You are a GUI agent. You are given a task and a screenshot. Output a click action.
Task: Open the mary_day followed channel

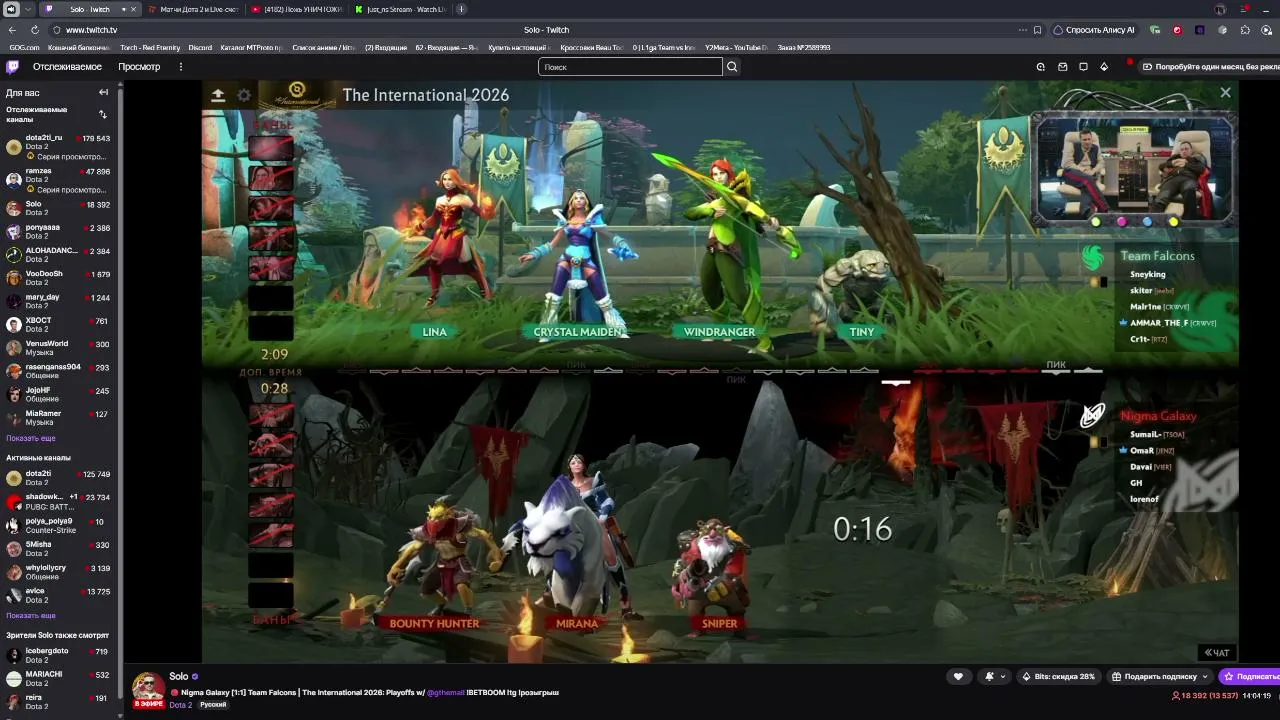tap(58, 301)
